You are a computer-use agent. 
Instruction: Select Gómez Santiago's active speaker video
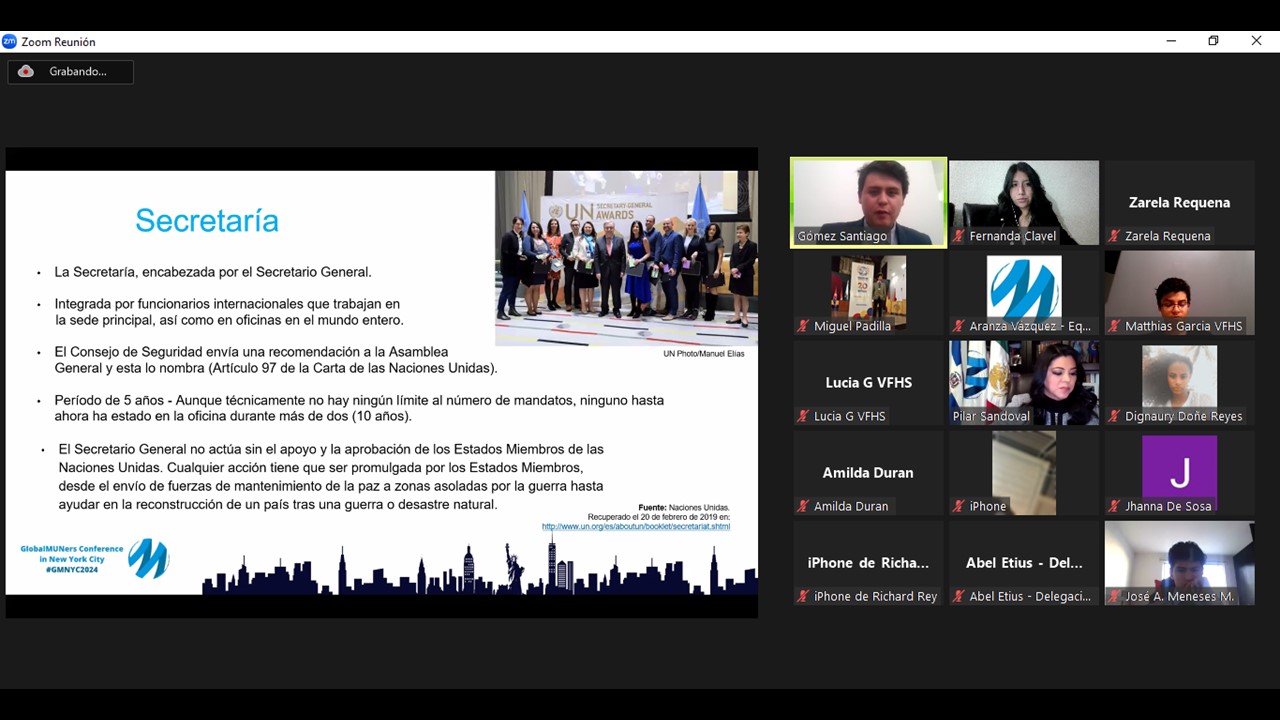868,200
